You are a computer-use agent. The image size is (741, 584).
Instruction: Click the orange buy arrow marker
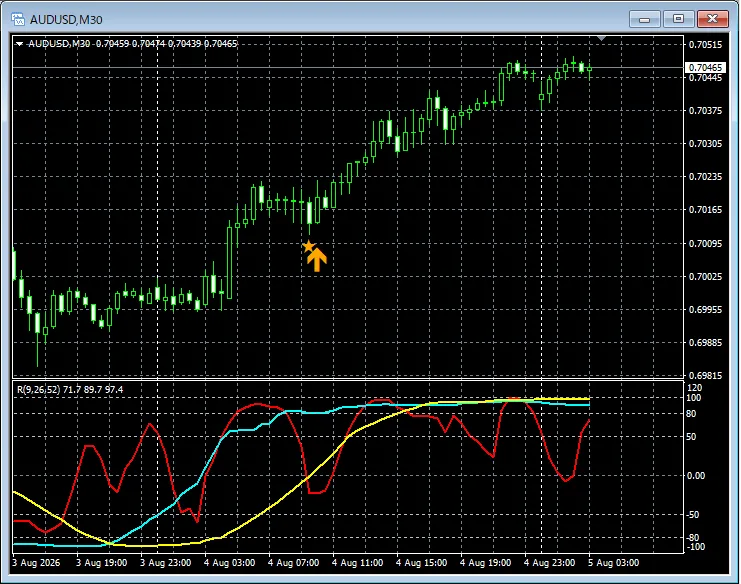click(317, 259)
